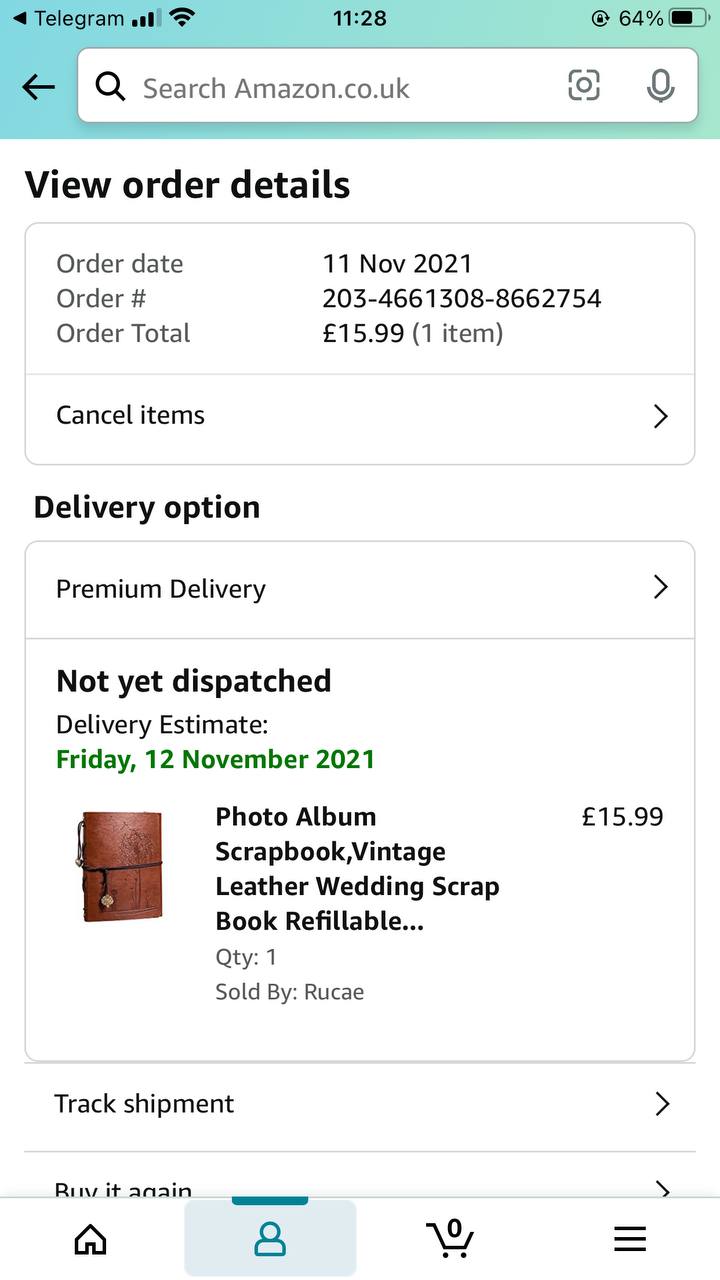Open the shopping basket icon
The image size is (720, 1280).
450,1238
